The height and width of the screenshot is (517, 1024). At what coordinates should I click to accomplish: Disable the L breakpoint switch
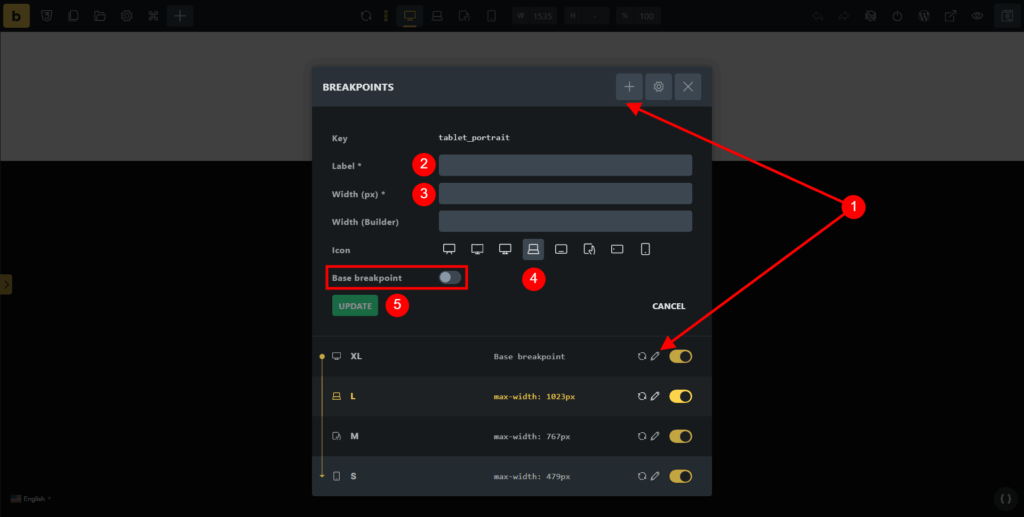[x=680, y=396]
